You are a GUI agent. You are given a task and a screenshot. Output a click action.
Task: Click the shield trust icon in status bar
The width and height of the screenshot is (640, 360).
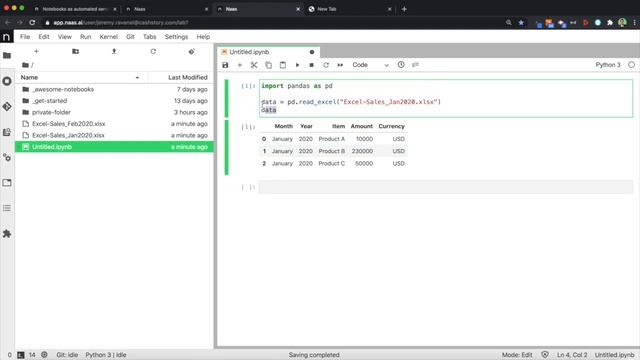click(x=544, y=355)
